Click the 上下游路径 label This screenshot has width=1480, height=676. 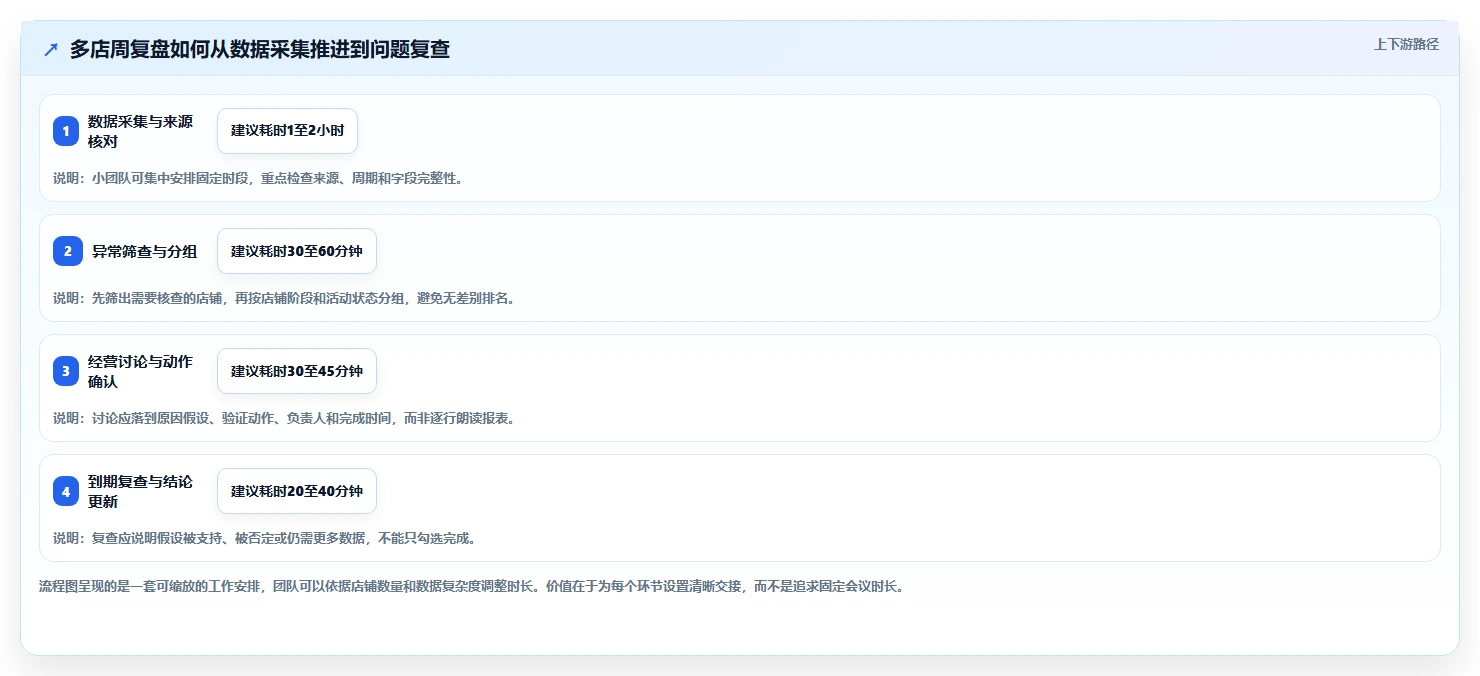pos(1406,44)
